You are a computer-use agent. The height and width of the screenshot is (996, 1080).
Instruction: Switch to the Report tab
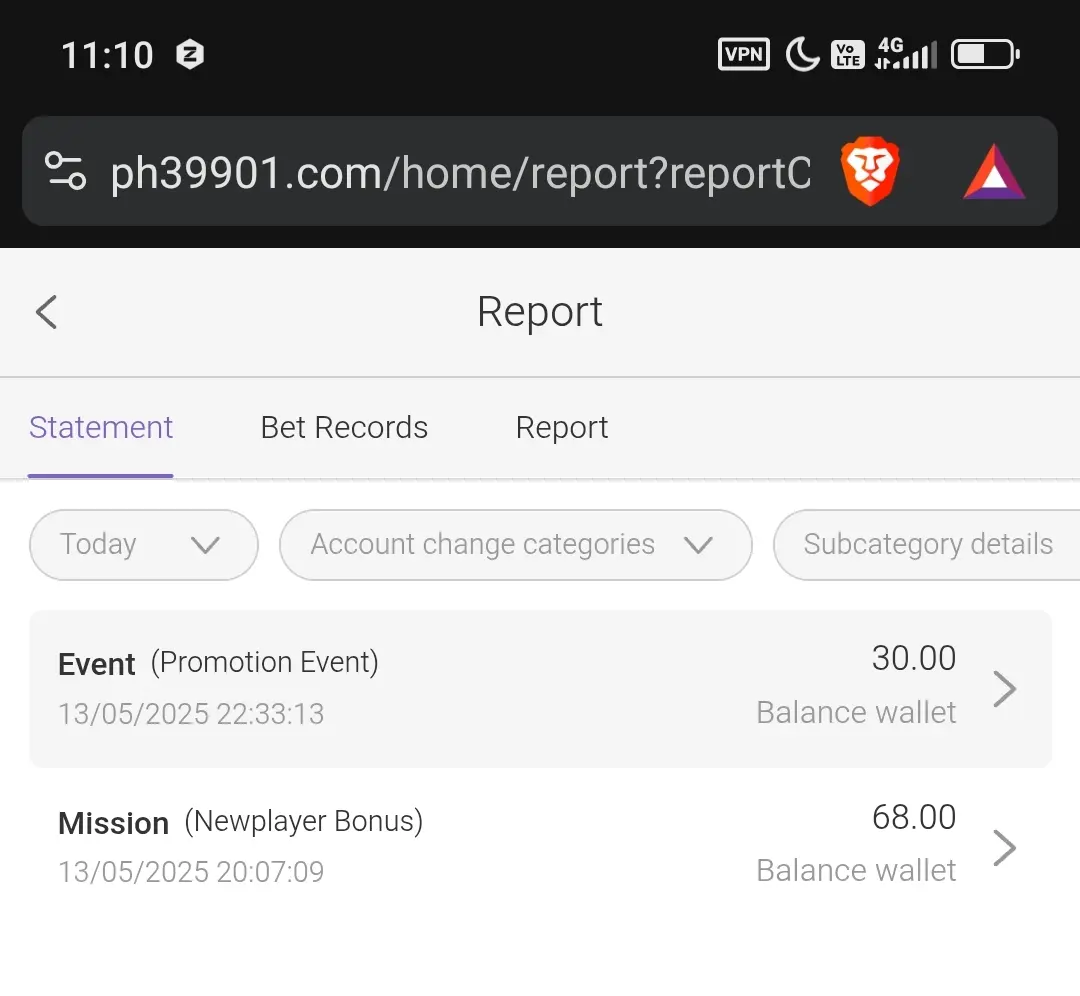point(562,428)
